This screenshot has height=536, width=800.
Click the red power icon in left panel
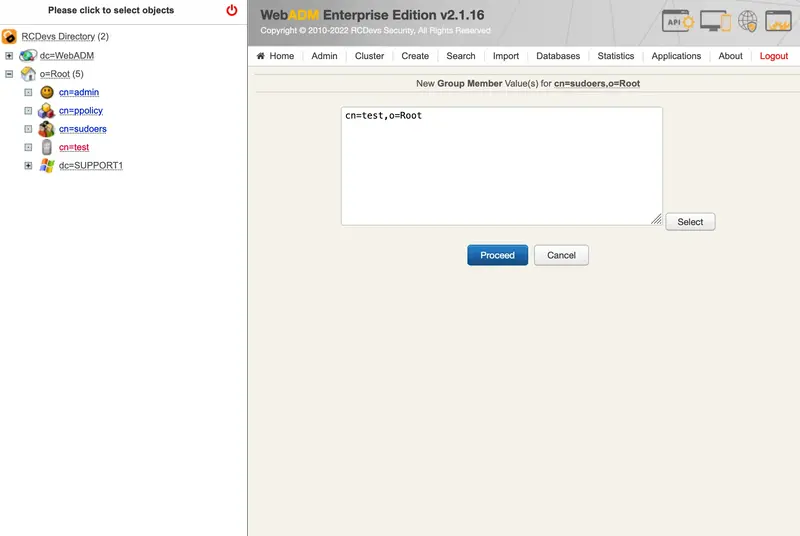click(x=232, y=10)
